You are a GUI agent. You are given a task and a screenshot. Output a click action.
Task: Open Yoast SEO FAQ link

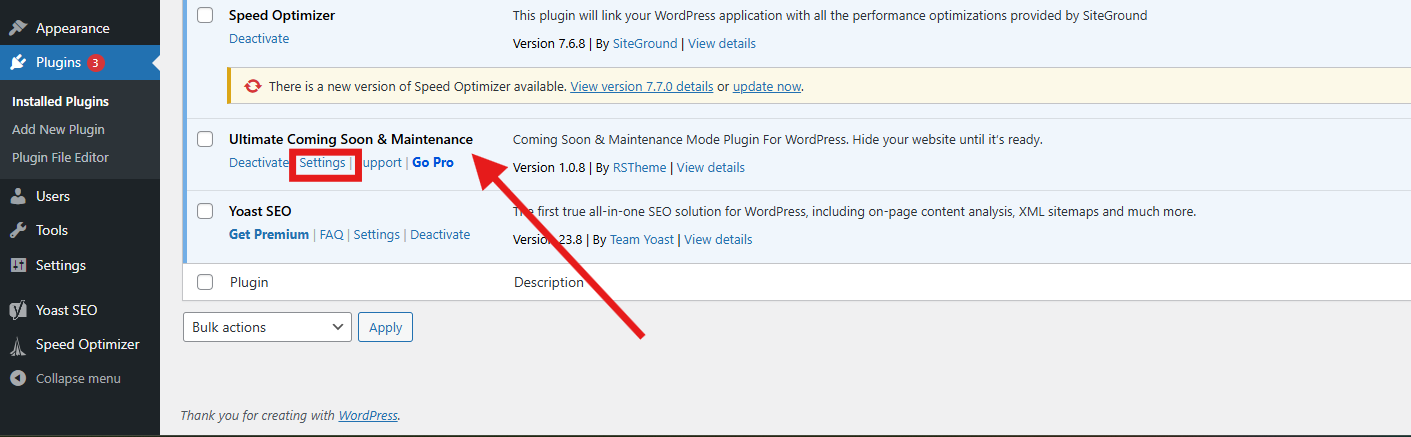click(331, 234)
